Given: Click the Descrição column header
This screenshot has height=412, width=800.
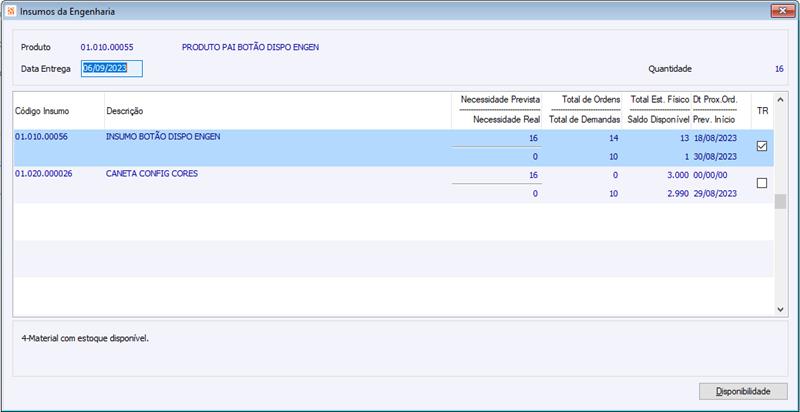Looking at the screenshot, I should pos(124,111).
